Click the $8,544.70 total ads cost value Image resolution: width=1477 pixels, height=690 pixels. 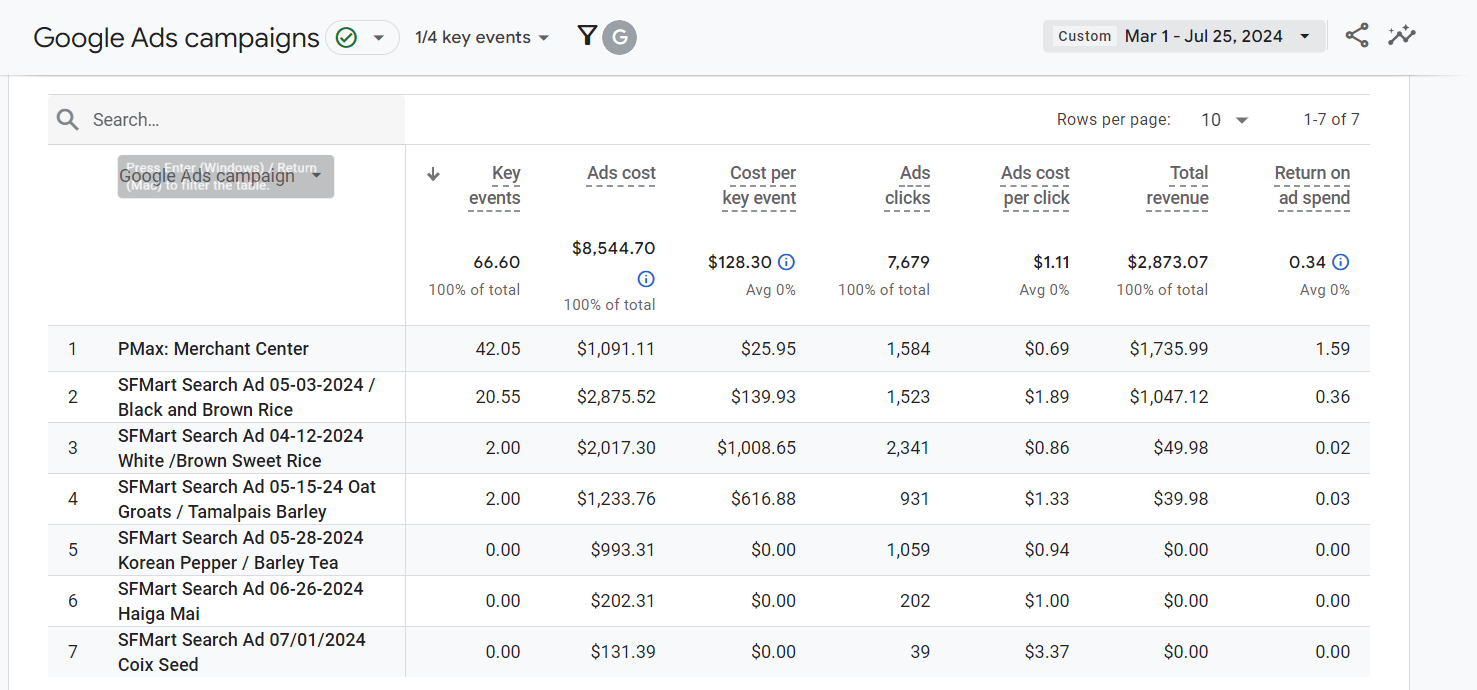point(614,248)
